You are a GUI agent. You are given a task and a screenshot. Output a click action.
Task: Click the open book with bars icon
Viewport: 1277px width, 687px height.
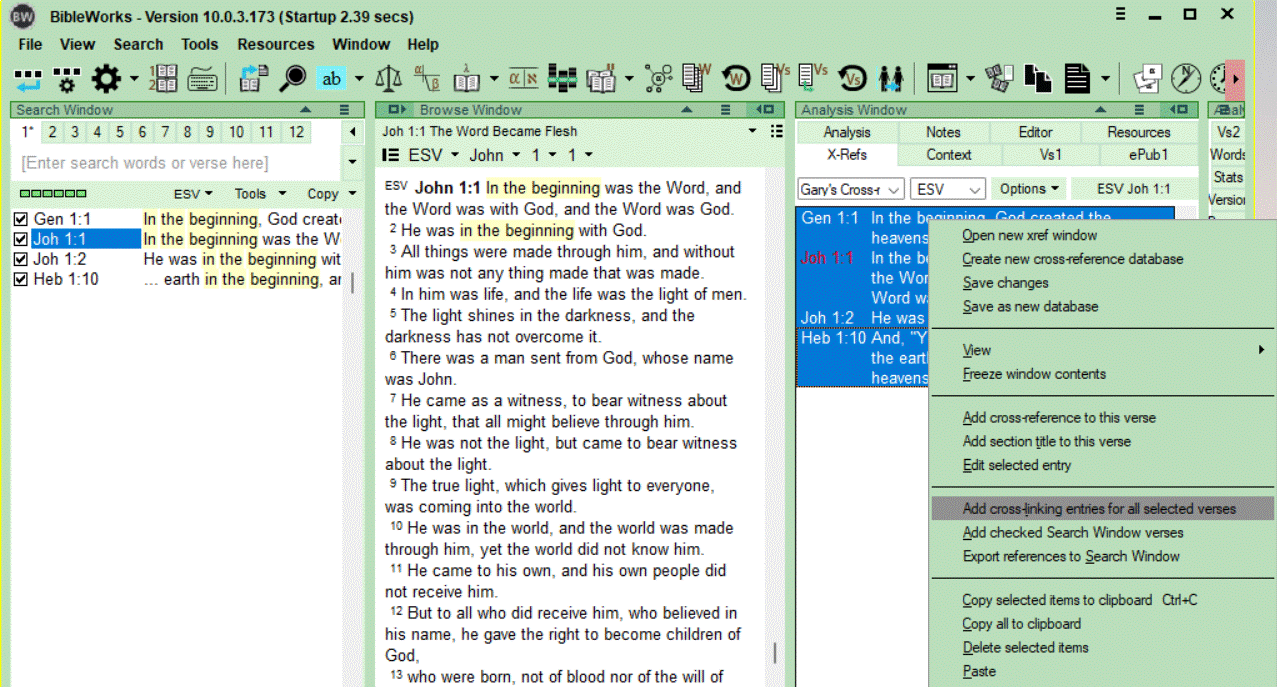(x=601, y=78)
